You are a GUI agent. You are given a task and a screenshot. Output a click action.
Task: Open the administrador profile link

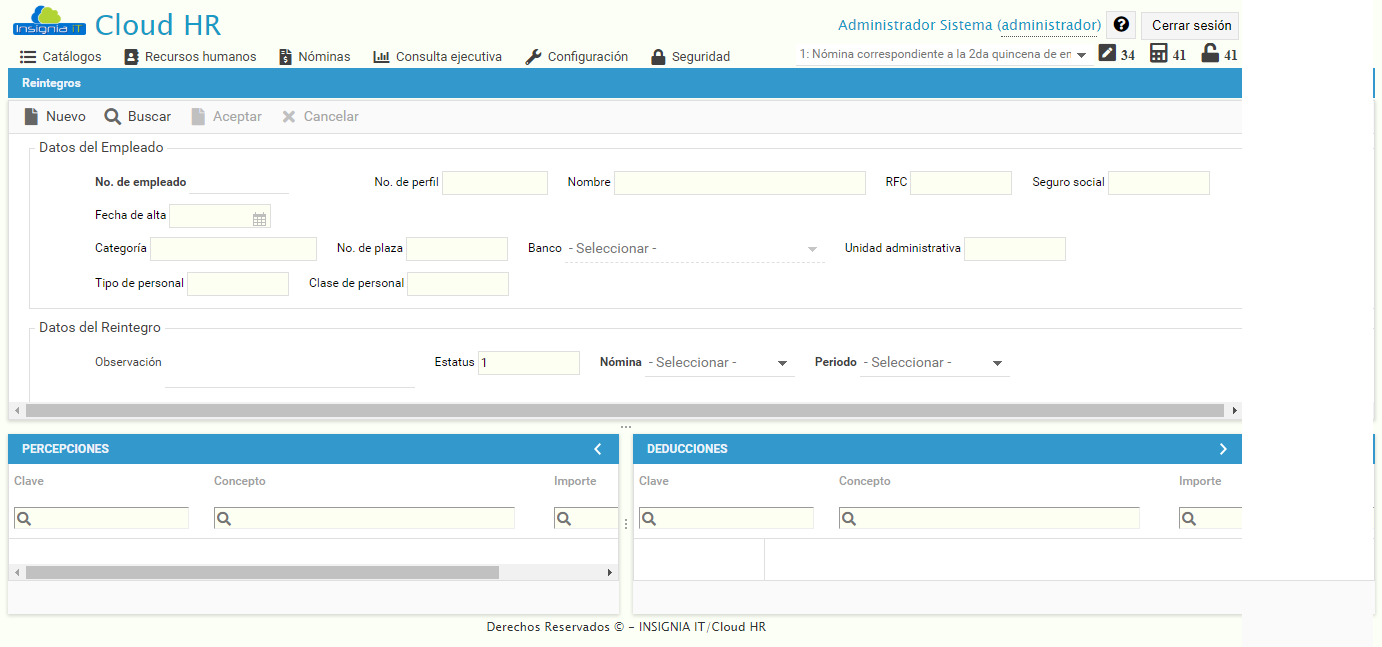point(1049,23)
